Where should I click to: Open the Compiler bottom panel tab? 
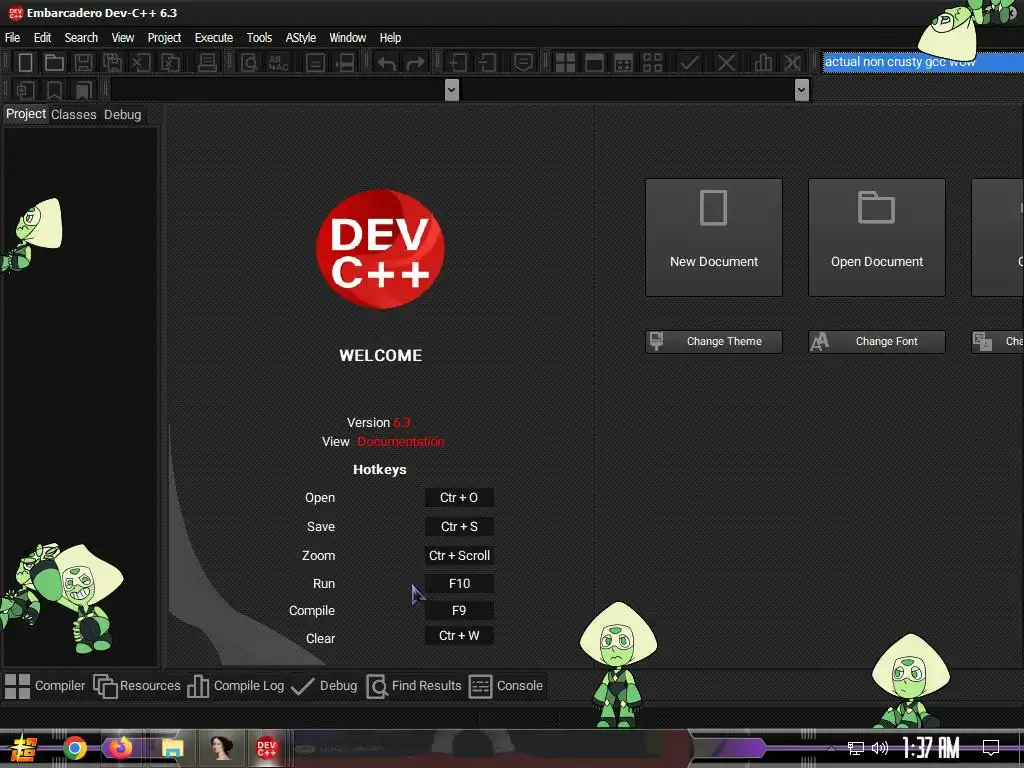pyautogui.click(x=45, y=686)
